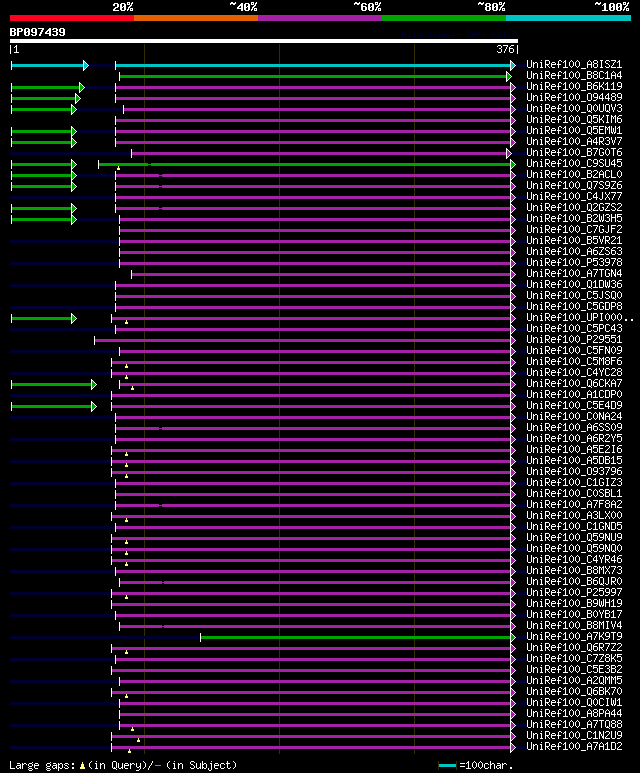Click the UniRef100_C5GDP8 label
Image resolution: width=640 pixels, height=773 pixels.
(574, 307)
